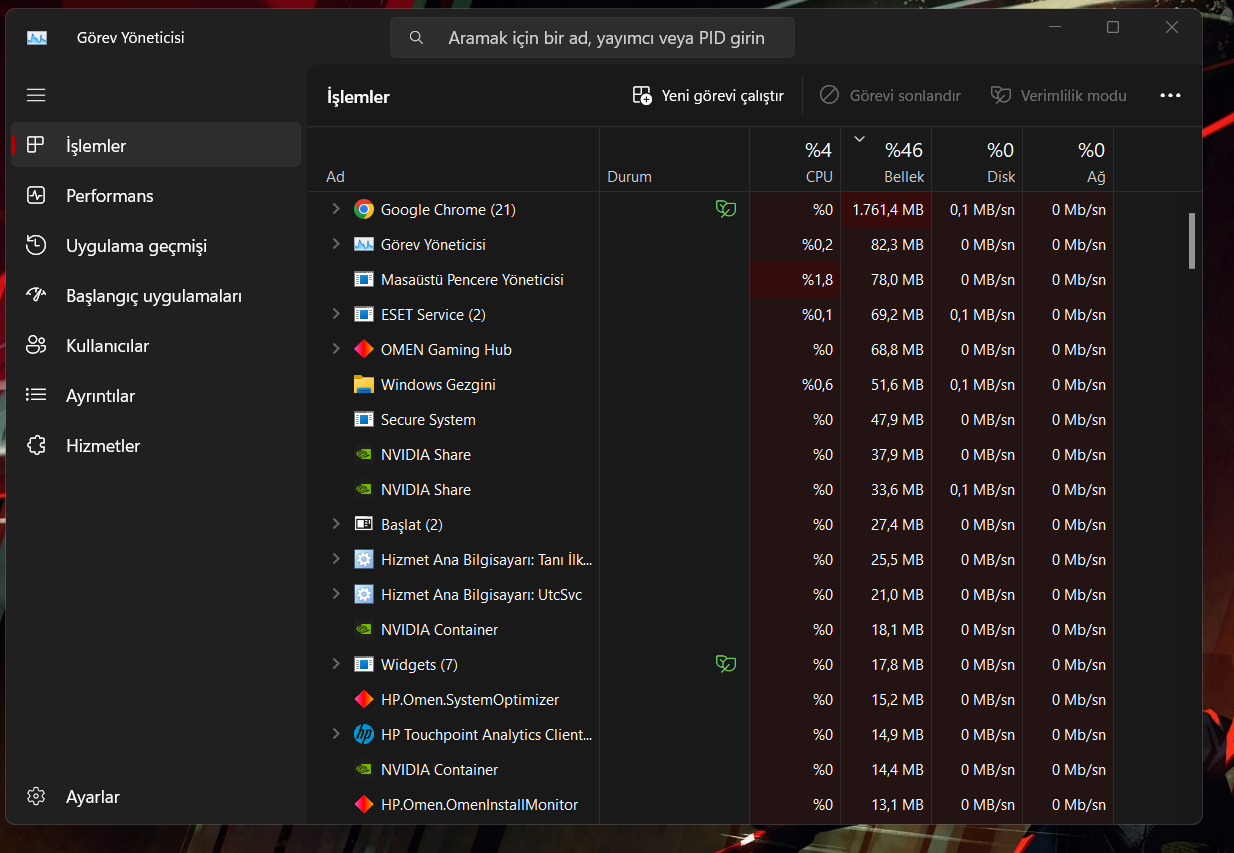
Task: Open the Ayrıntılar tab
Action: (156, 396)
